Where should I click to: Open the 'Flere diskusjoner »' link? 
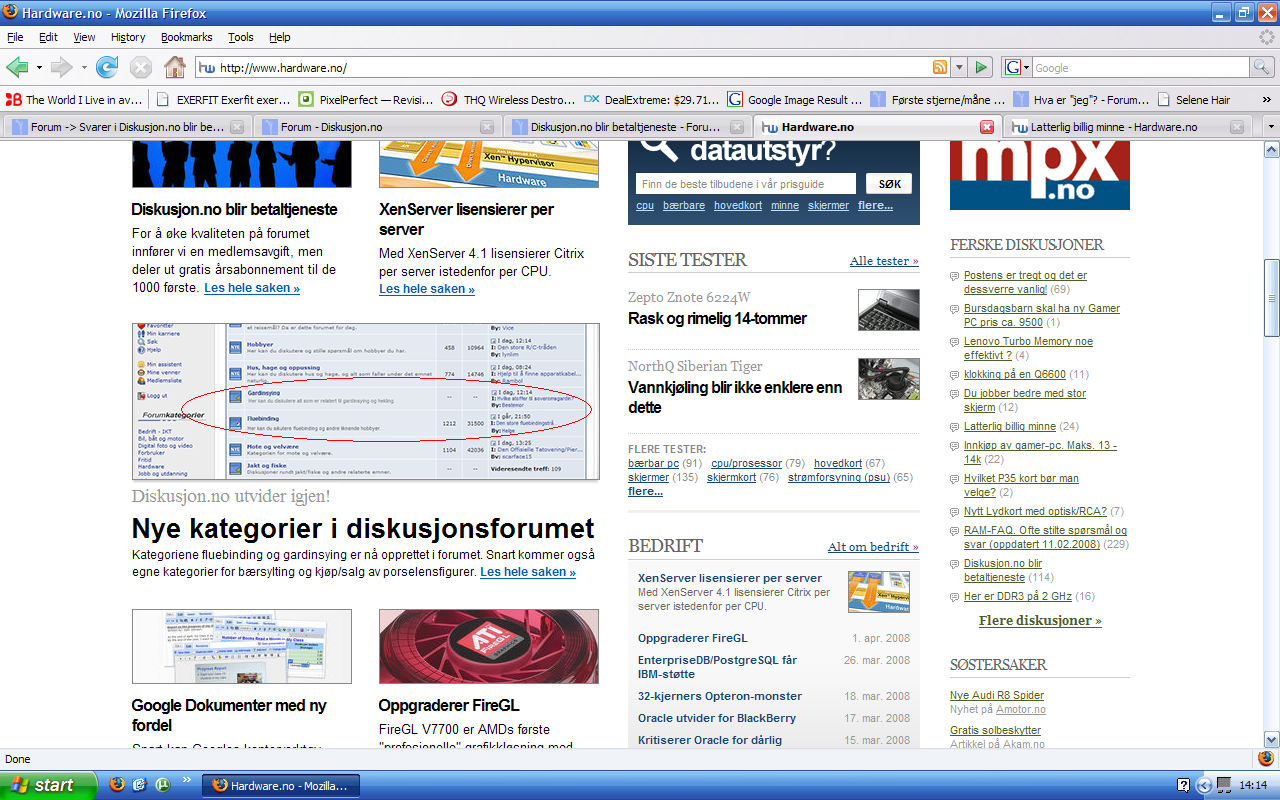click(x=1040, y=620)
